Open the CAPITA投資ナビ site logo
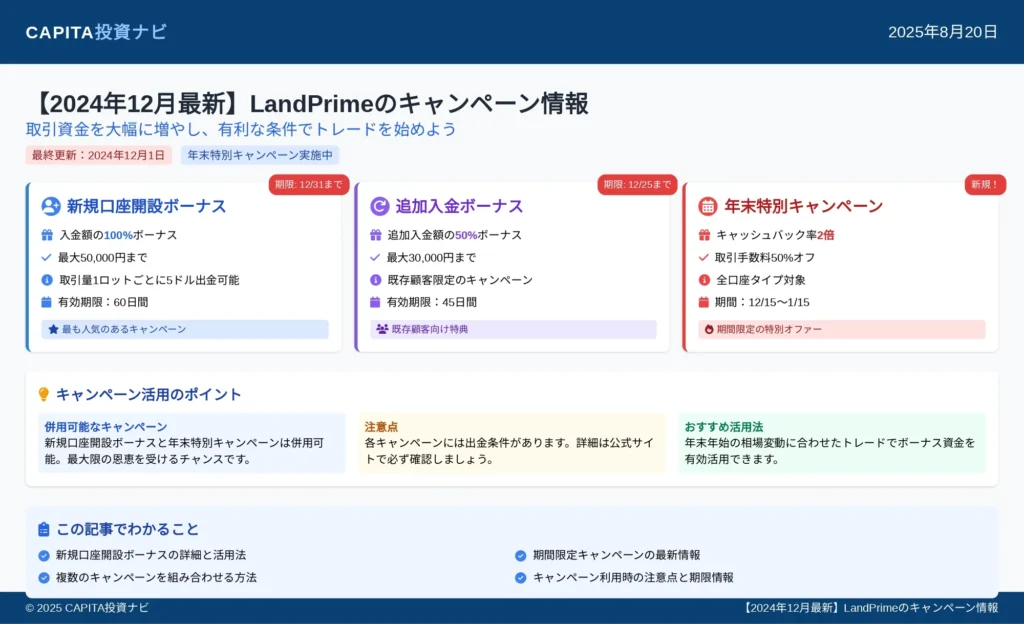Screen dimensions: 1024x624 [x=96, y=32]
